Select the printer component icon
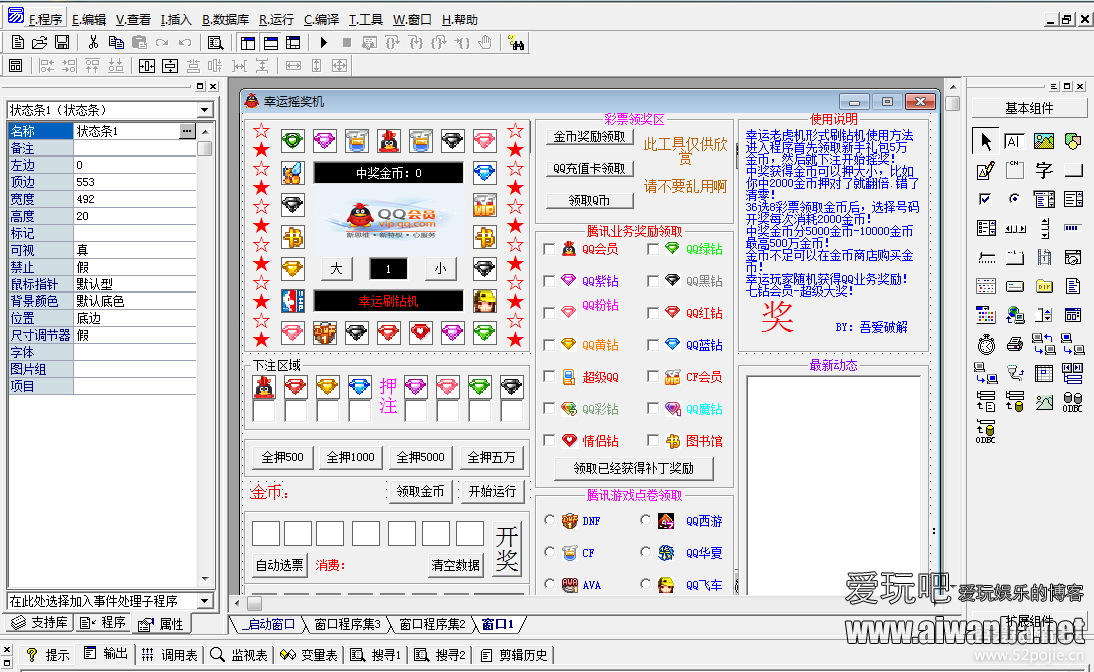Viewport: 1094px width, 672px height. pyautogui.click(x=1014, y=344)
